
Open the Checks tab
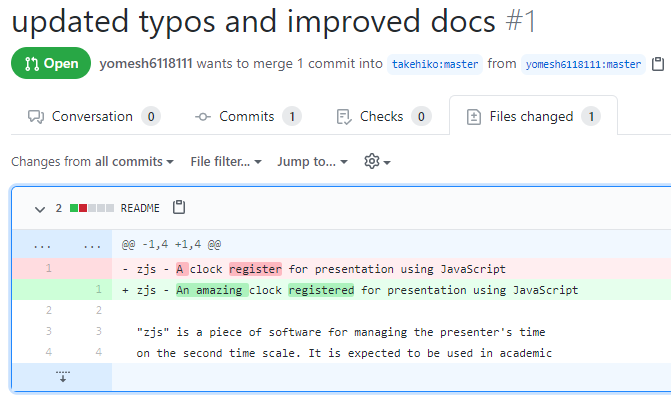pyautogui.click(x=384, y=116)
